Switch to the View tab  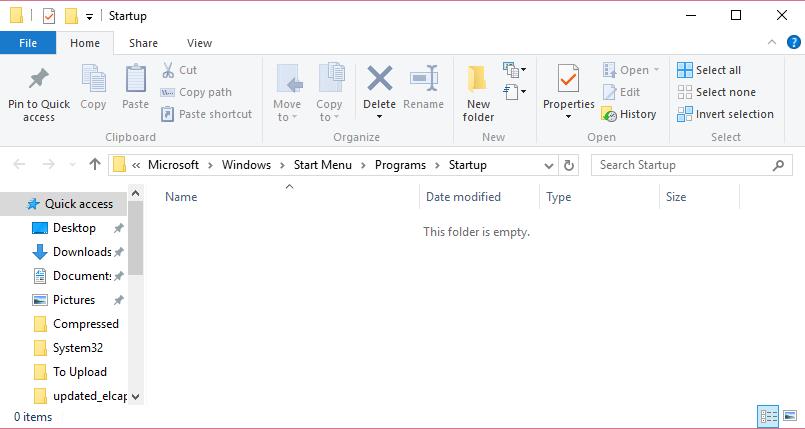tap(199, 43)
